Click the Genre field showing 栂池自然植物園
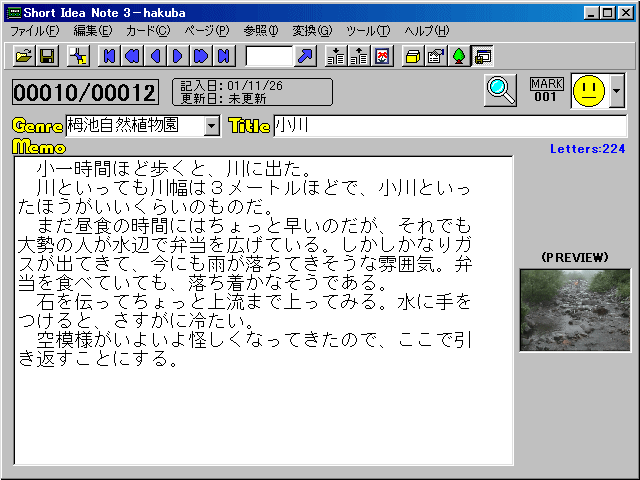This screenshot has height=480, width=640. click(135, 126)
